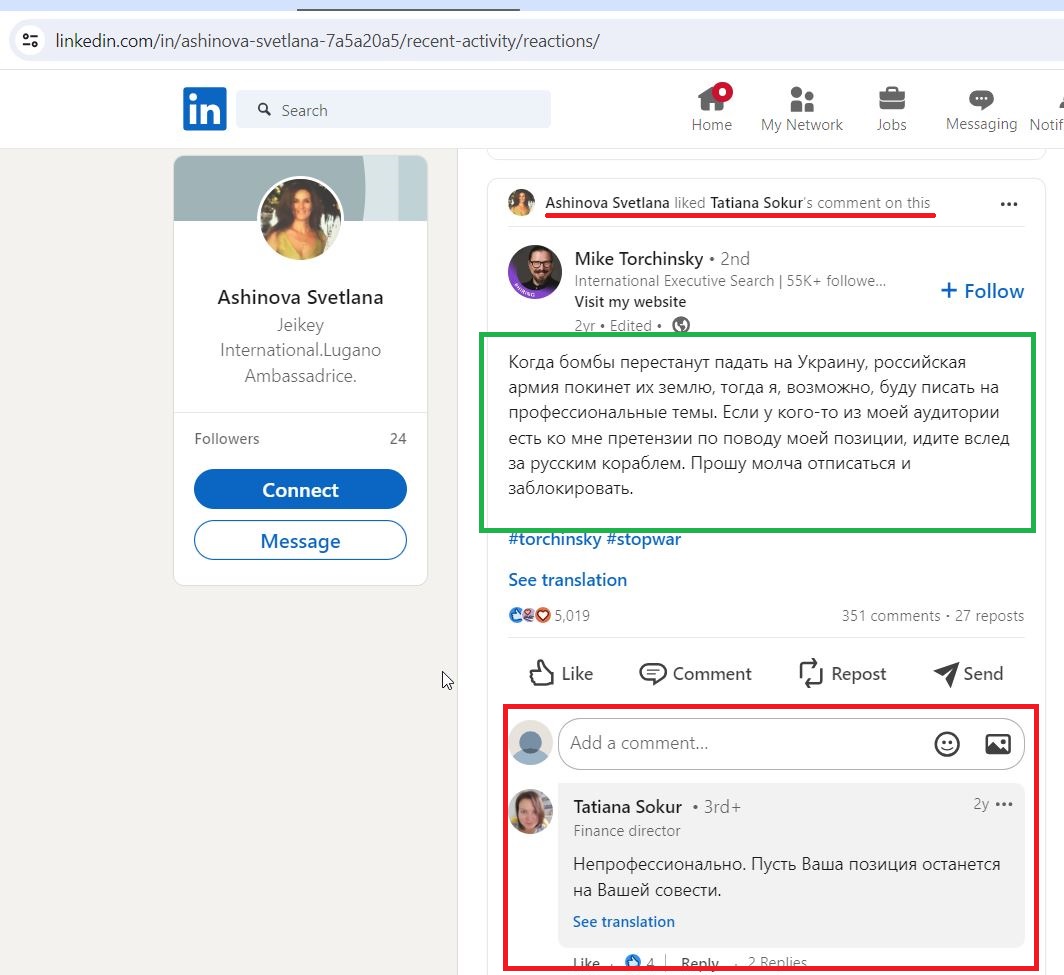The image size is (1064, 975).
Task: Click the #torchinsky hashtag
Action: (x=555, y=539)
